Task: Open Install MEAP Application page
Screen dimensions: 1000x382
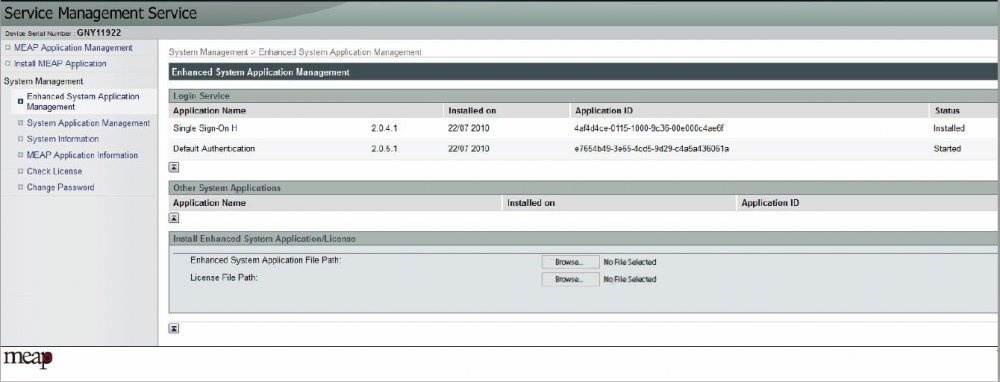Action: click(60, 64)
